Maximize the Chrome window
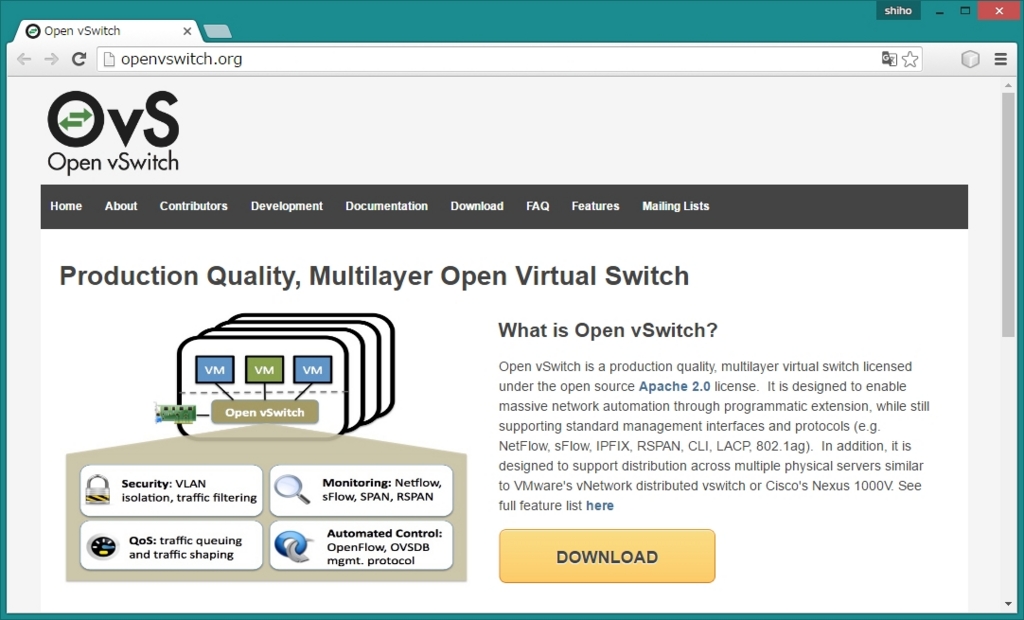Screen dimensions: 1024x620 click(x=965, y=10)
